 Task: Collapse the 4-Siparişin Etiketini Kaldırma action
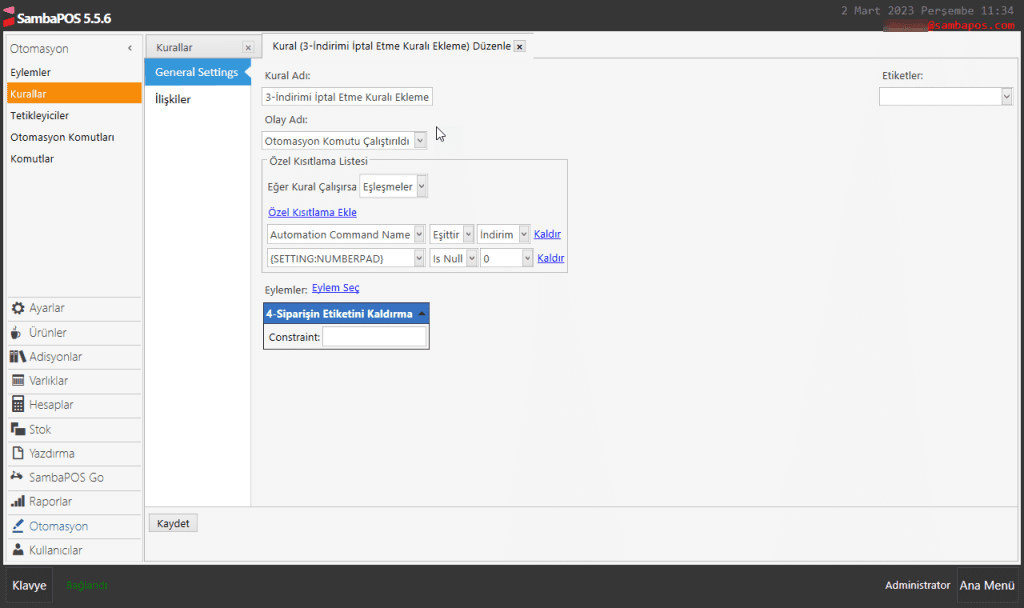pyautogui.click(x=422, y=314)
